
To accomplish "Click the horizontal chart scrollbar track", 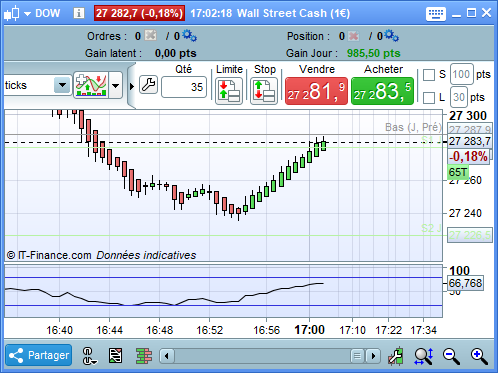I will click(x=261, y=356).
